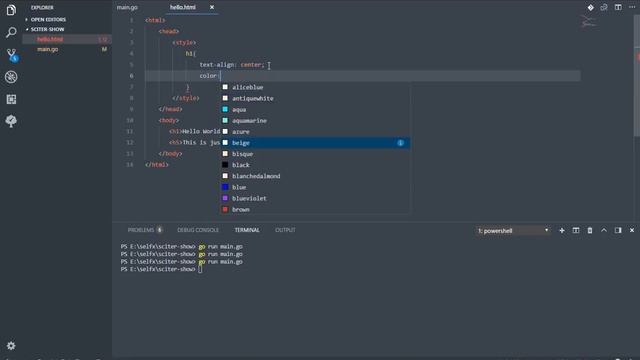Pick blanchedalmond from the suggestion list

[x=315, y=176]
